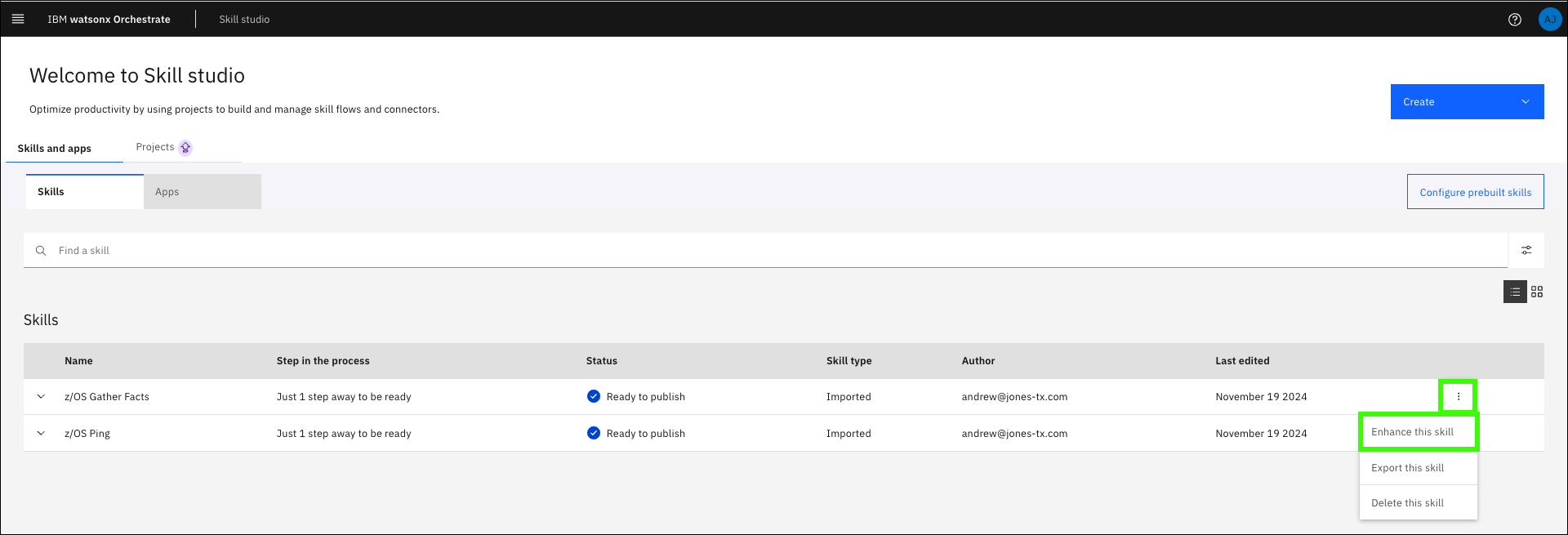Click Ready to publish checkmark for z/OS Ping
The height and width of the screenshot is (535, 1568).
[594, 433]
